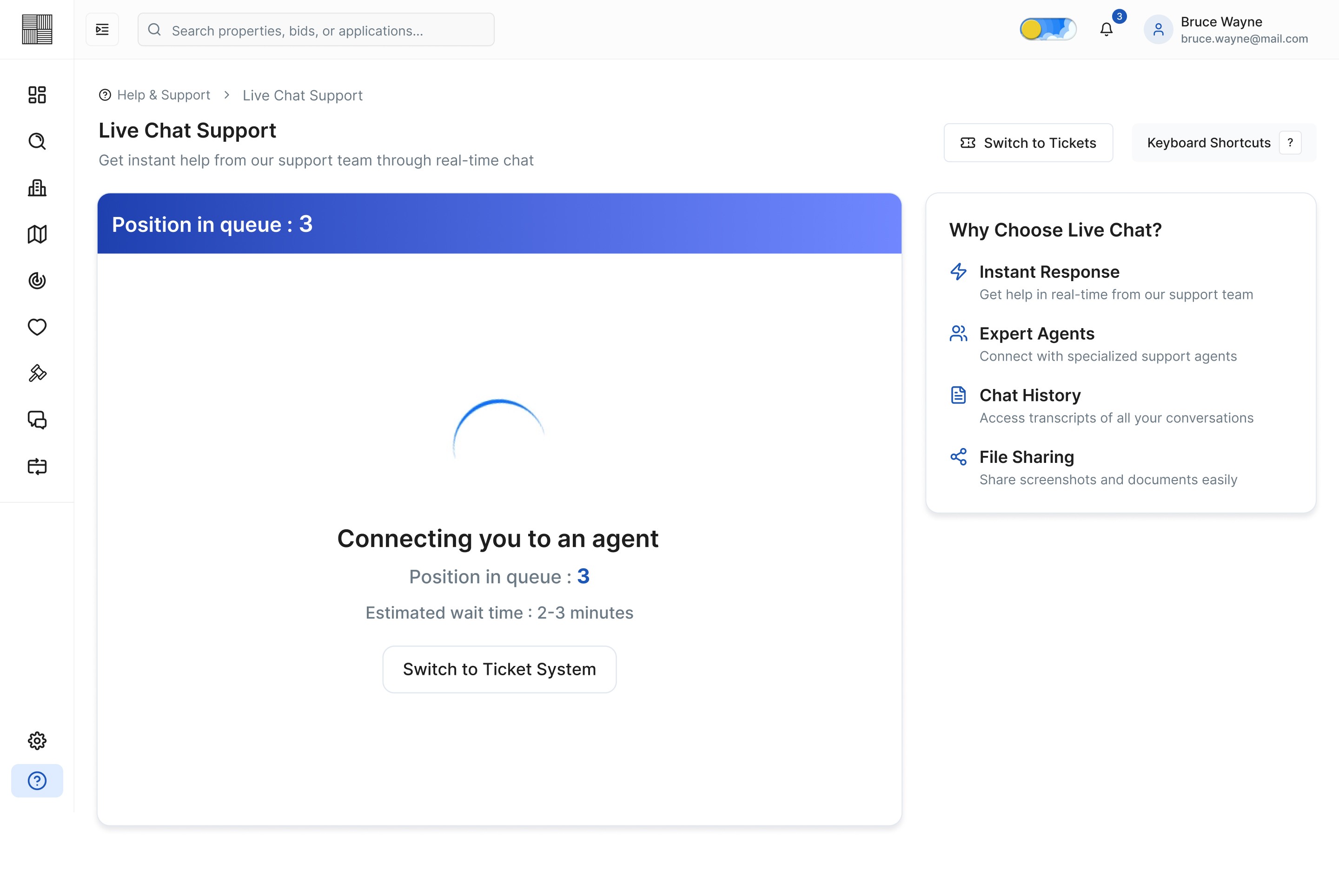The image size is (1339, 896).
Task: Open Keyboard Shortcuts
Action: click(x=1224, y=143)
